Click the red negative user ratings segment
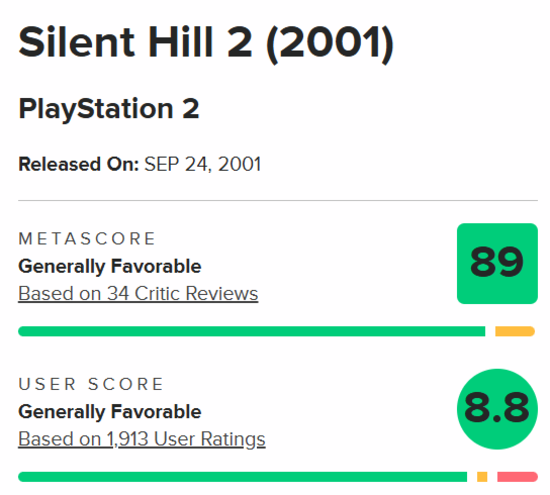Screen dimensions: 550x495 coord(517,477)
